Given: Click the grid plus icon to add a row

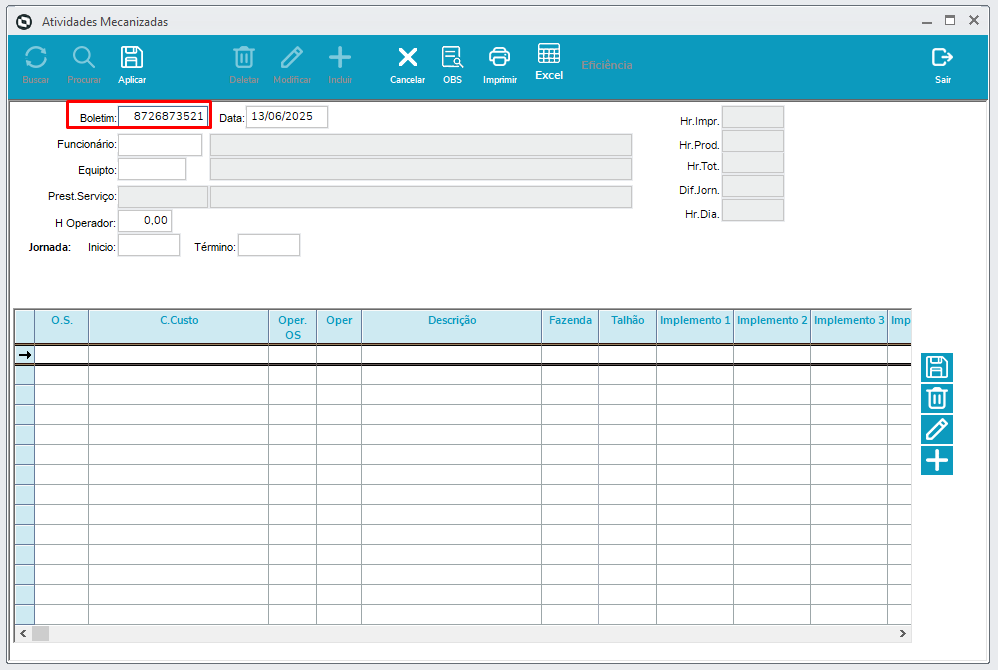Looking at the screenshot, I should 937,460.
